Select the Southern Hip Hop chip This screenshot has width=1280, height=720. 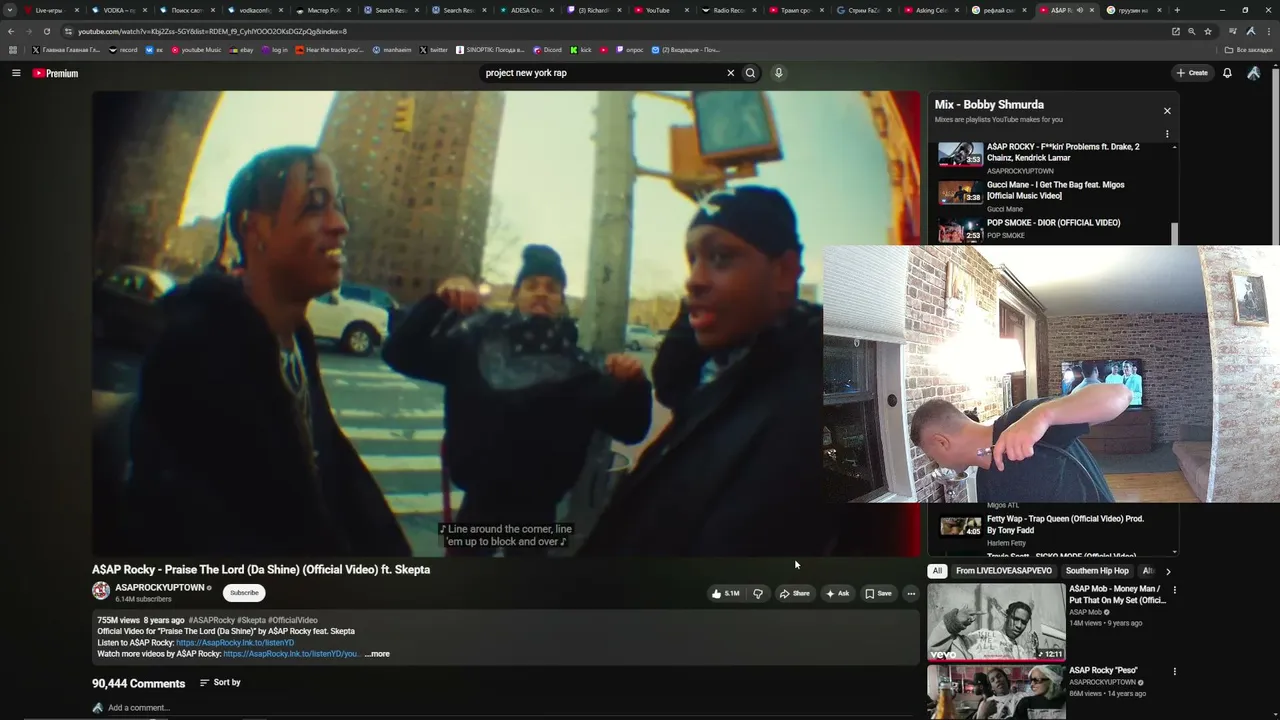click(x=1097, y=571)
